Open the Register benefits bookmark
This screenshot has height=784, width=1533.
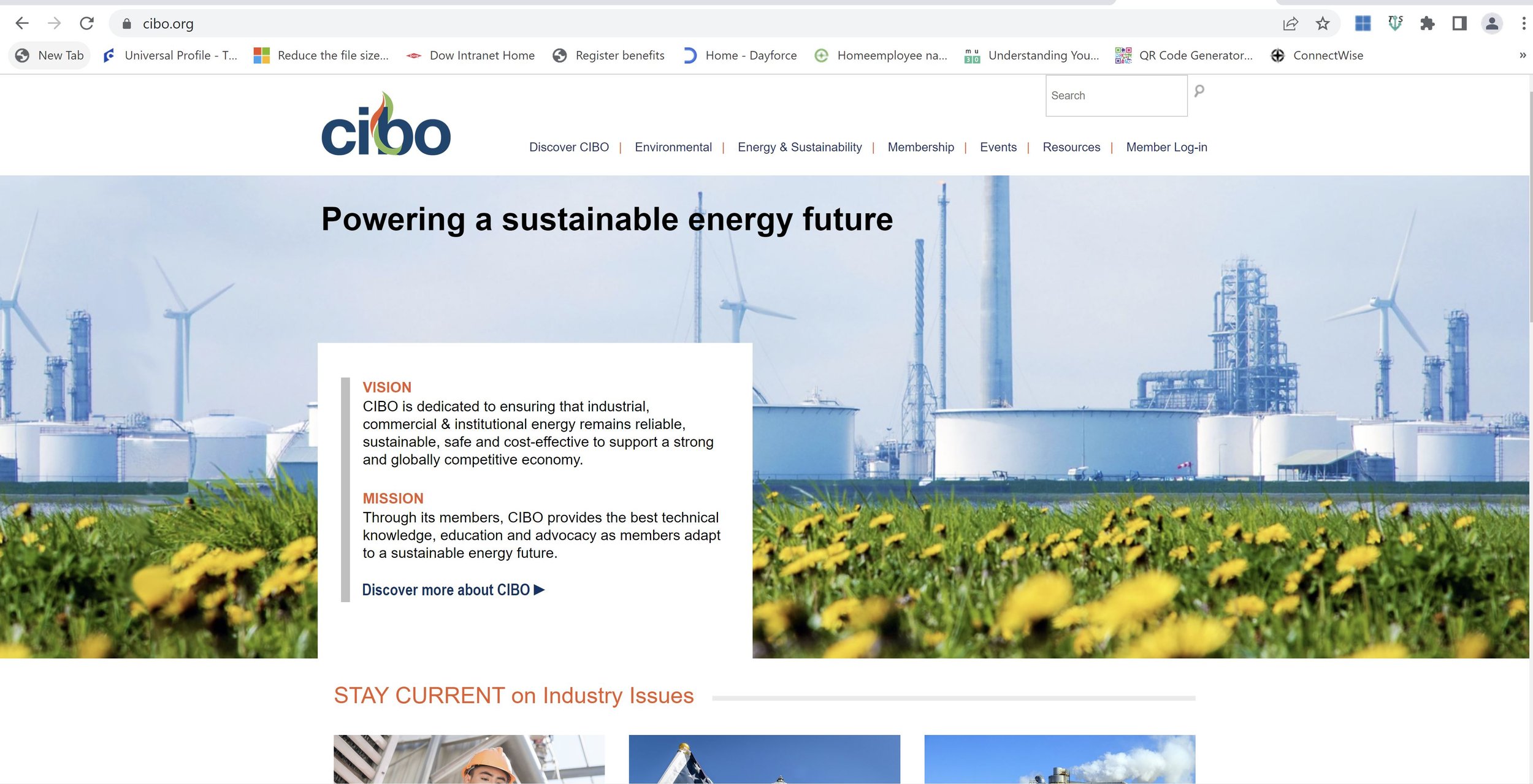point(608,56)
